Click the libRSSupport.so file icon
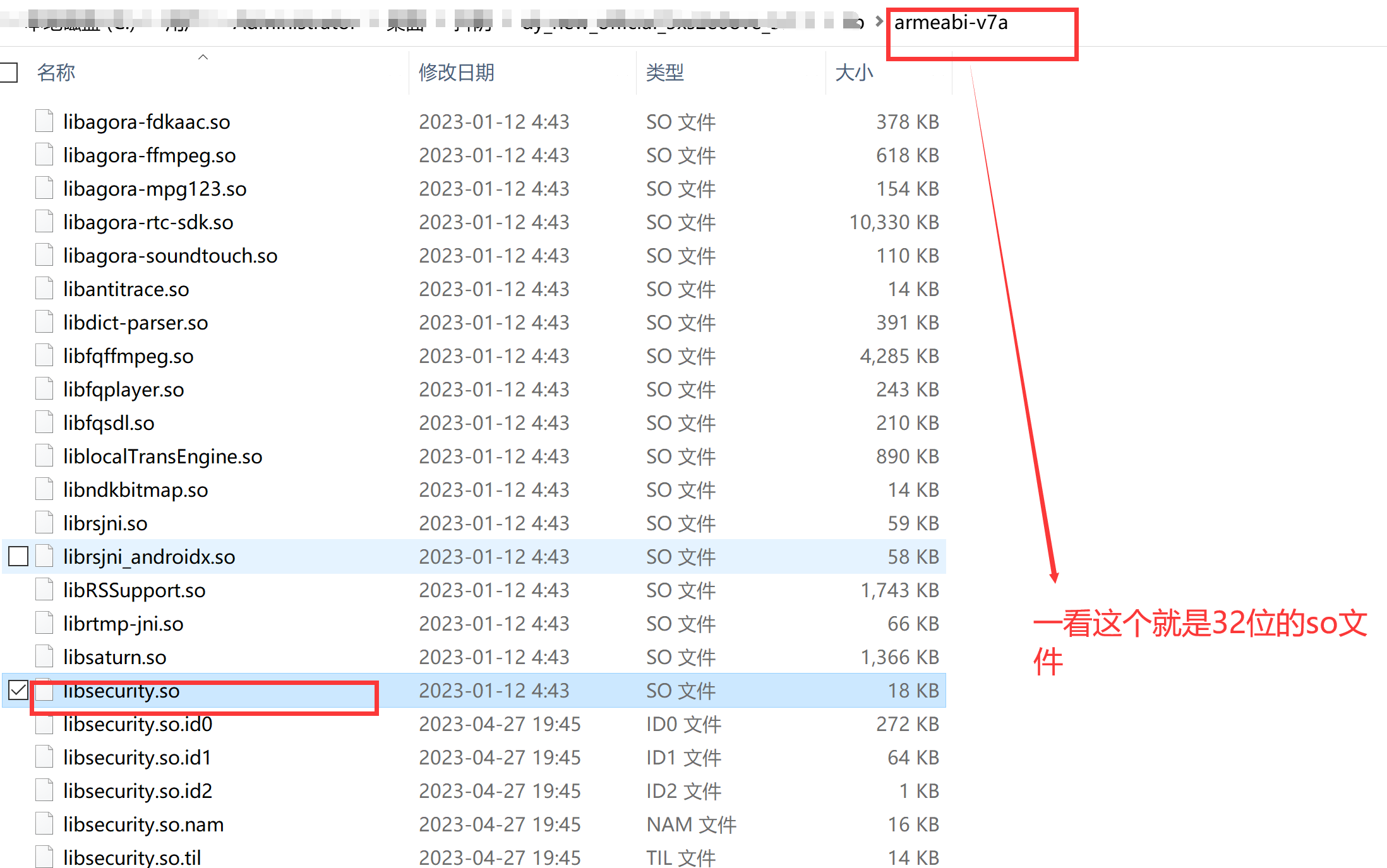Screen dimensions: 1387x868 tap(44, 590)
